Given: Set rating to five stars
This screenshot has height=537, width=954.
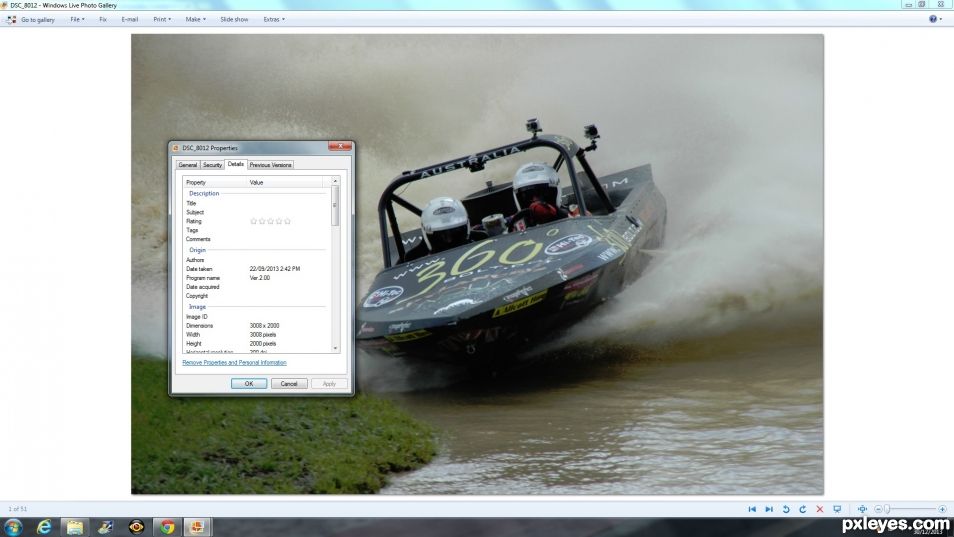Looking at the screenshot, I should pos(288,221).
